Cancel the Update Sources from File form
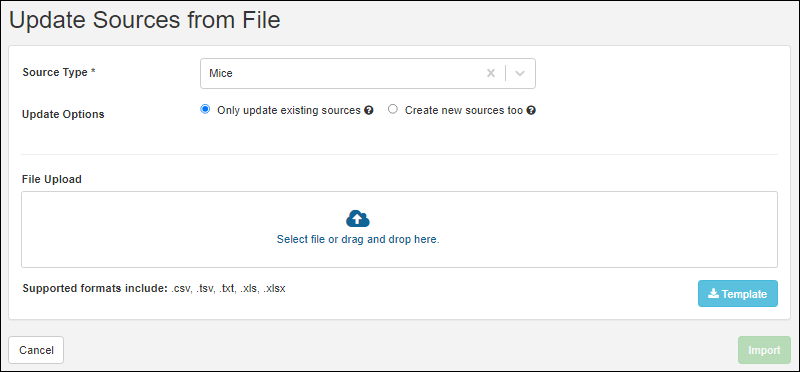Viewport: 800px width, 372px height. tap(36, 350)
